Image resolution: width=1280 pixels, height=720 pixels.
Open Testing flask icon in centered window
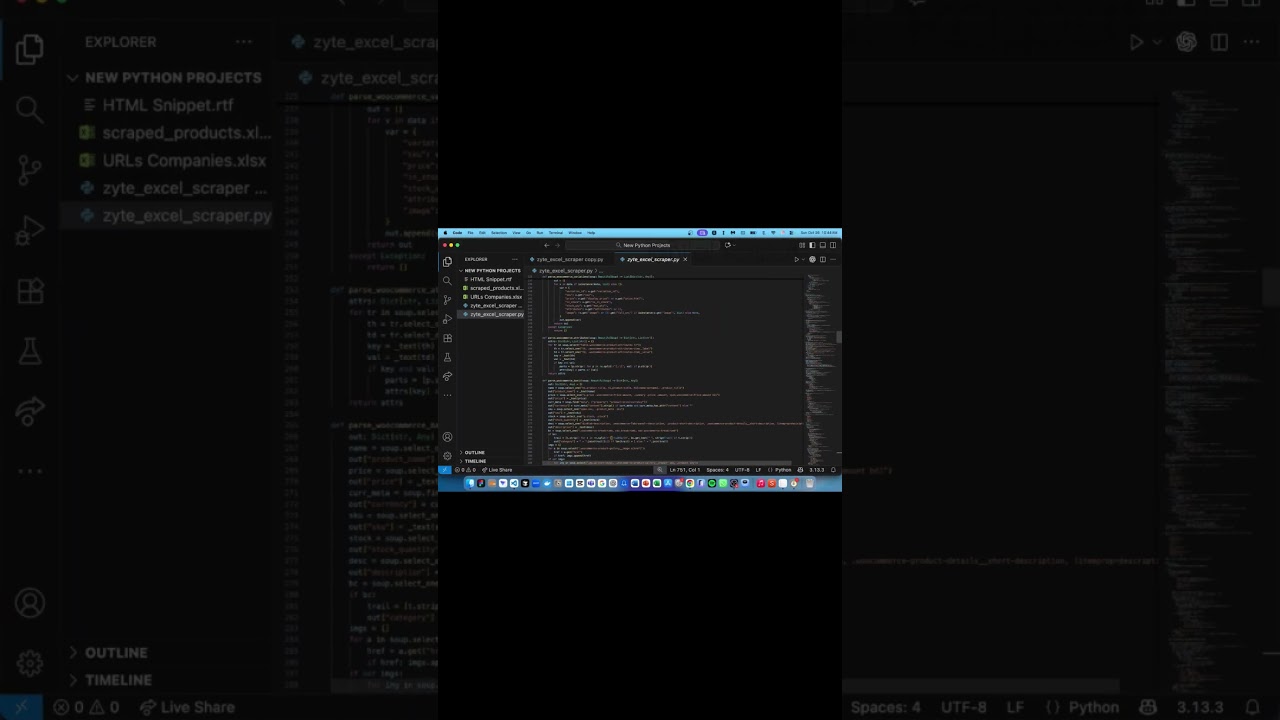coord(447,357)
